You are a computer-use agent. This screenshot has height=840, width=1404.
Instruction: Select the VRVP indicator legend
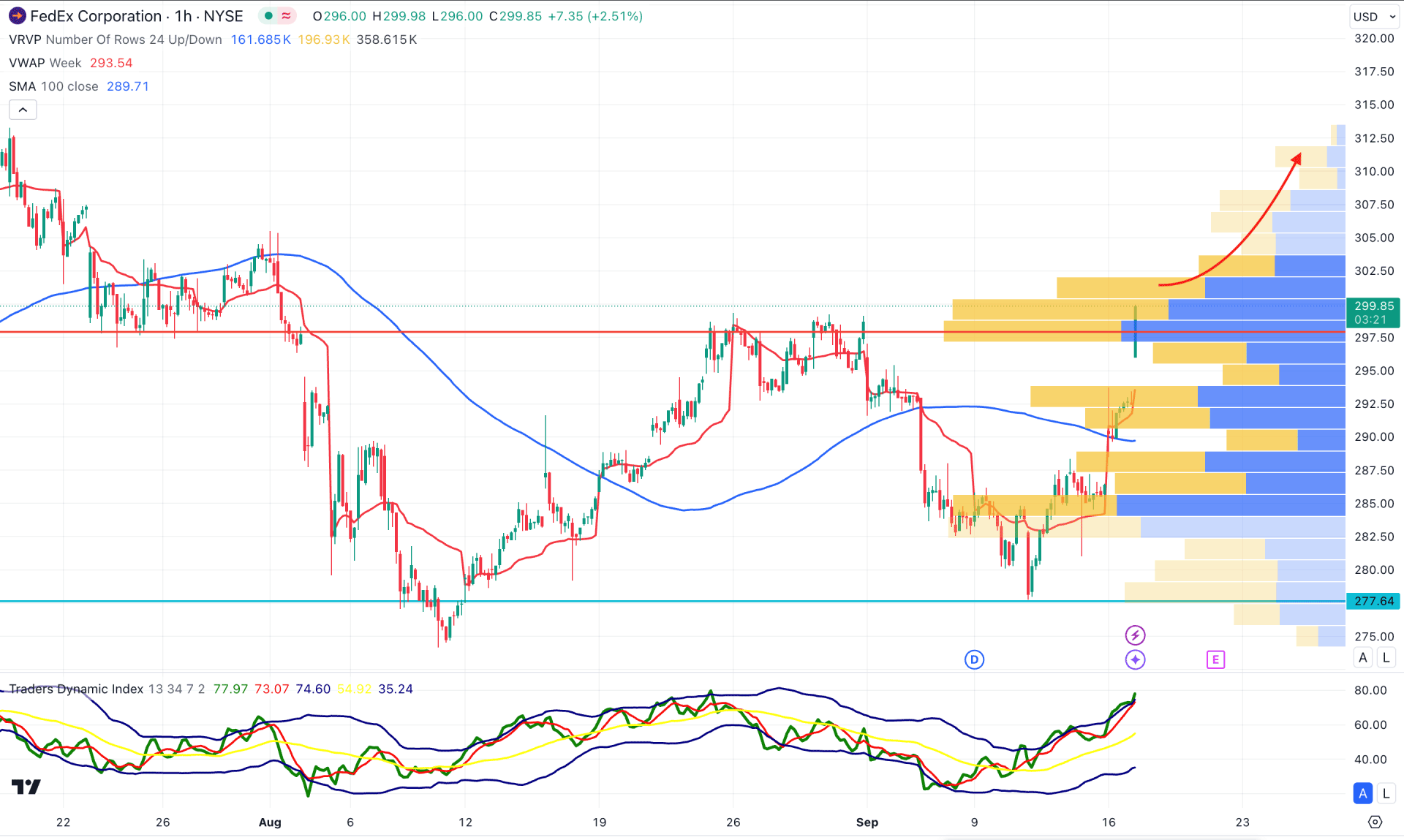tap(116, 39)
